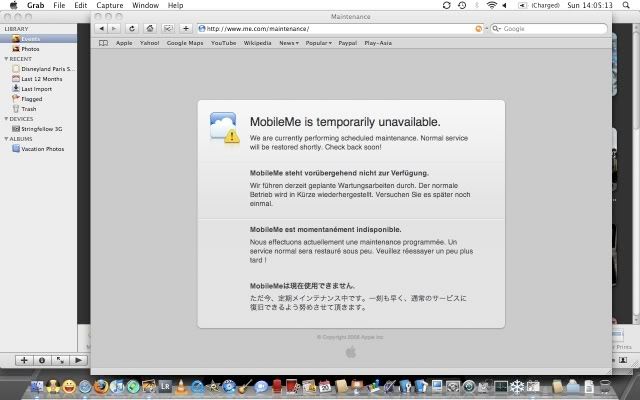Click Safari's back navigation arrow
This screenshot has width=640, height=400.
click(x=103, y=28)
